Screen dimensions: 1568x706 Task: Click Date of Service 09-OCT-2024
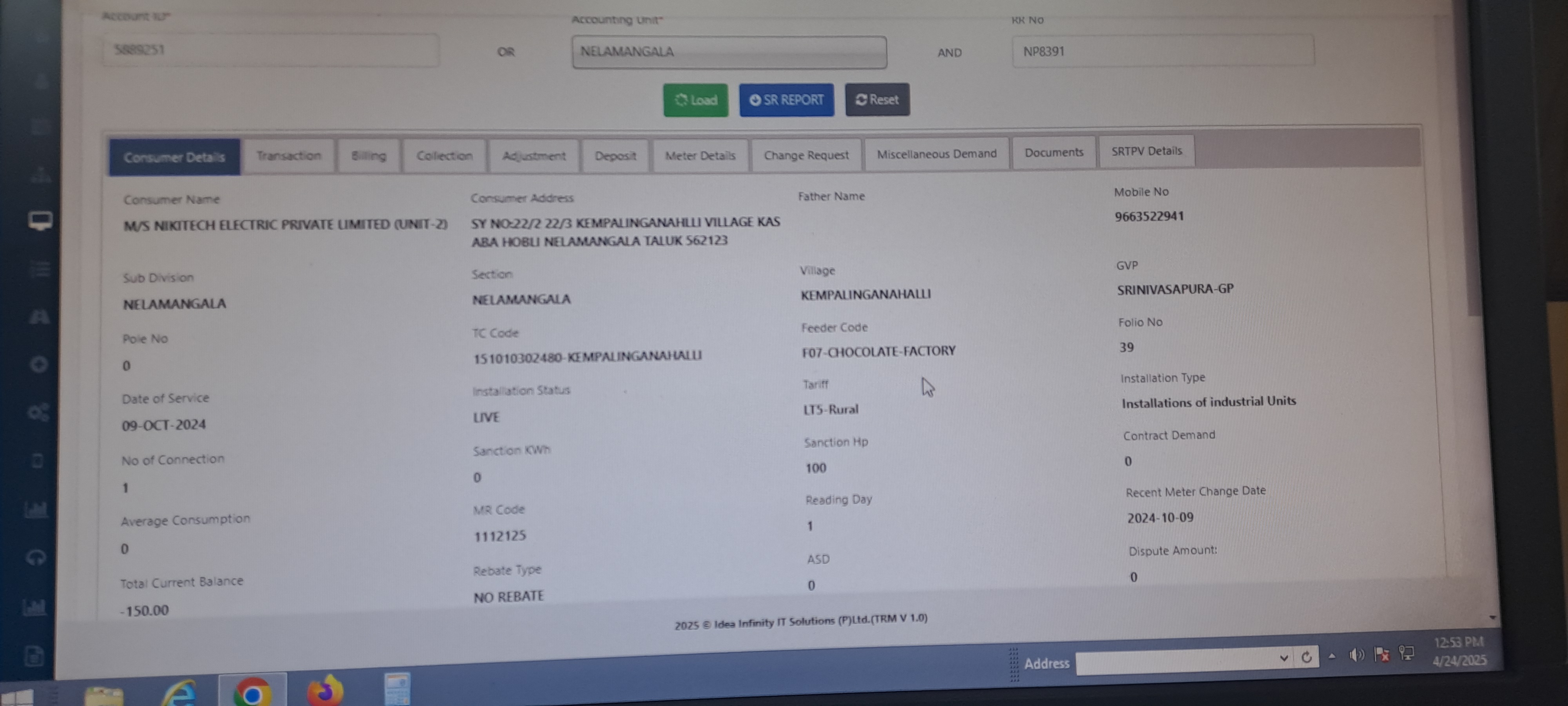(x=164, y=424)
